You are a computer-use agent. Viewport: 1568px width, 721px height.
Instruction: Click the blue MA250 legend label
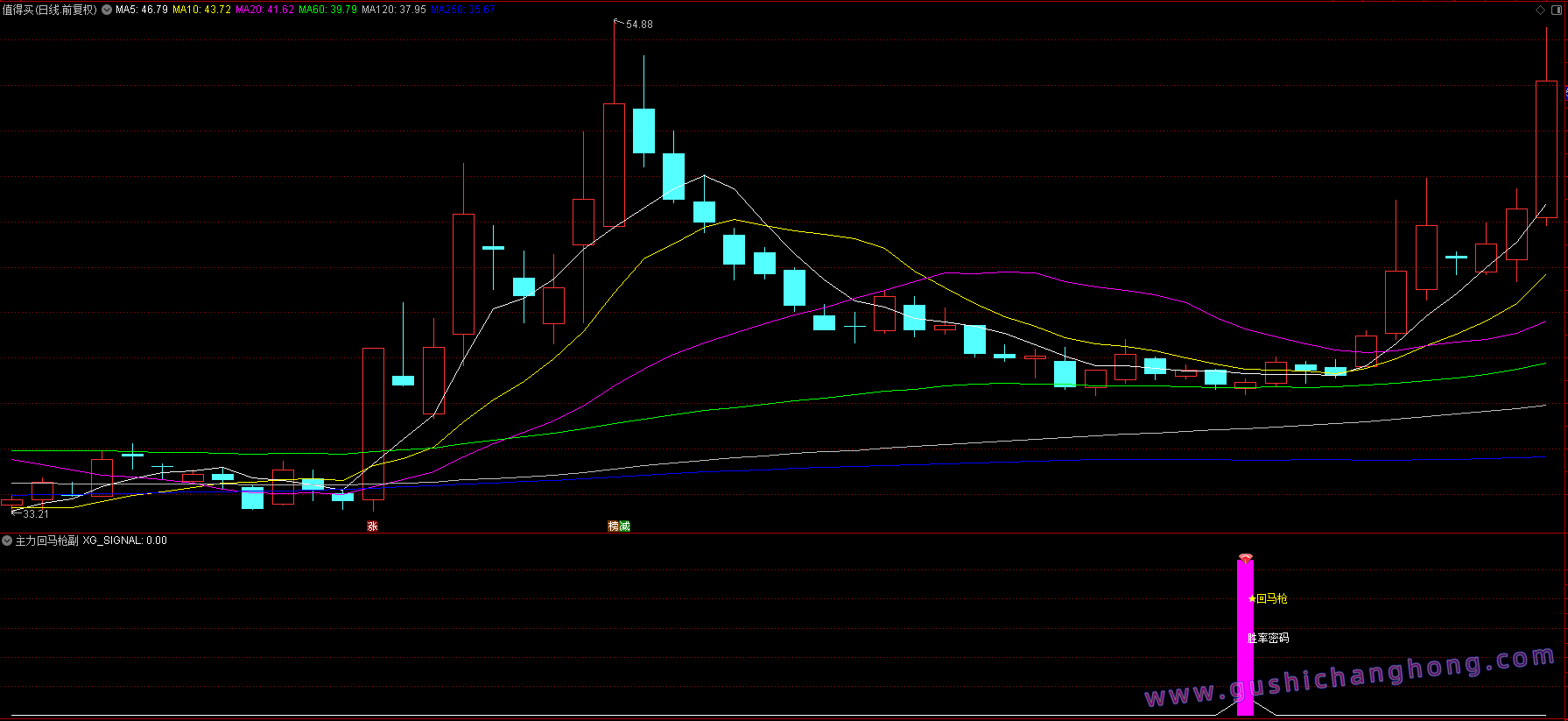click(462, 10)
